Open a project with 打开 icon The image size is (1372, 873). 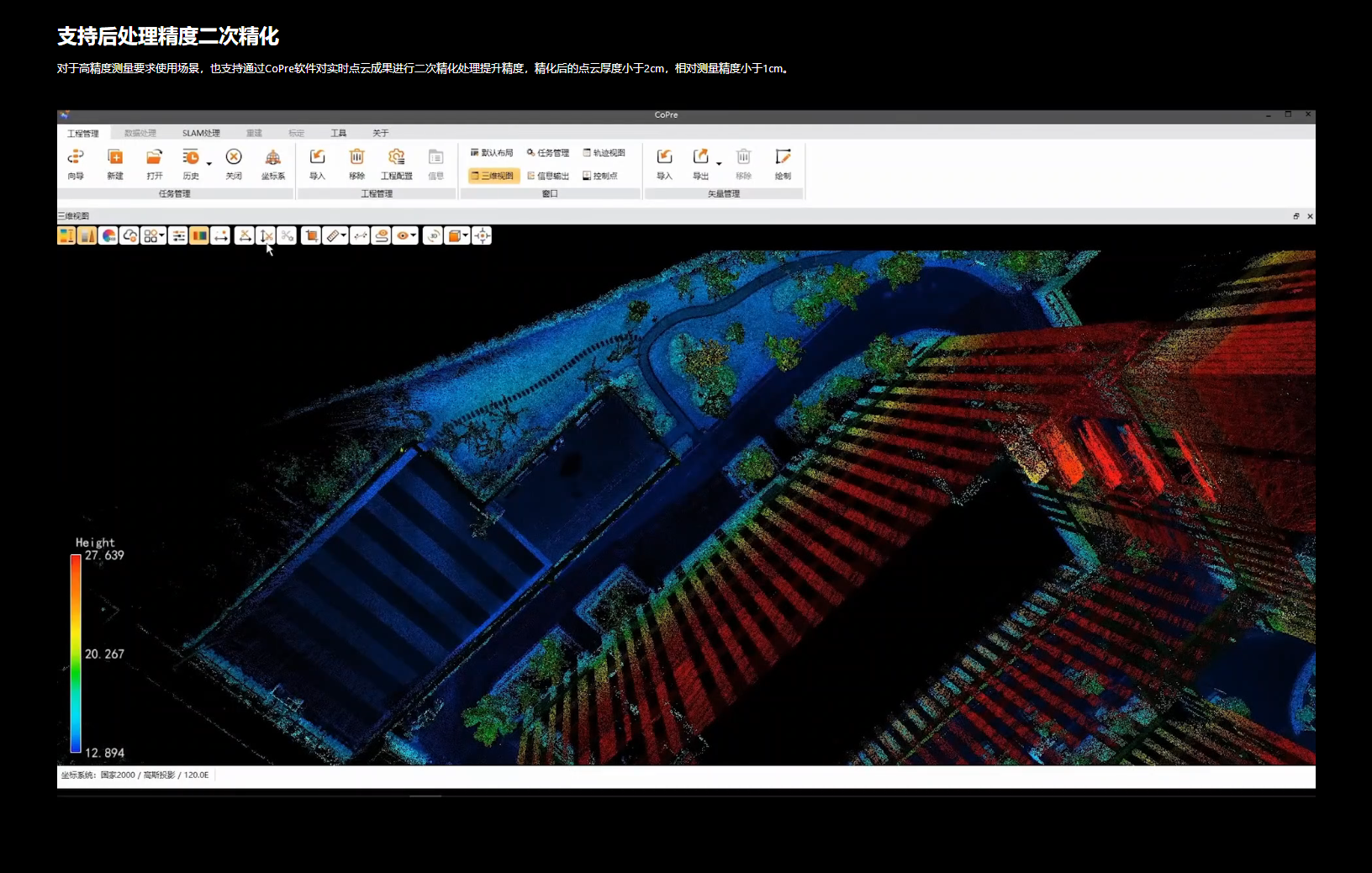154,157
